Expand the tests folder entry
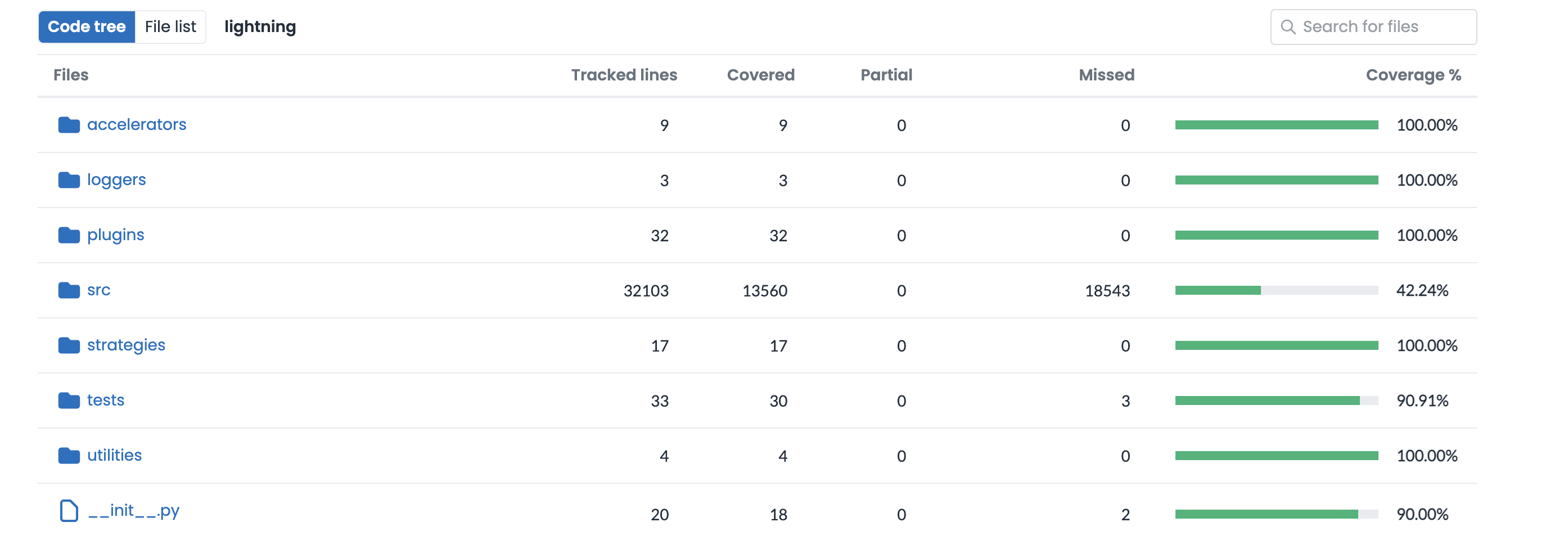 click(x=106, y=400)
